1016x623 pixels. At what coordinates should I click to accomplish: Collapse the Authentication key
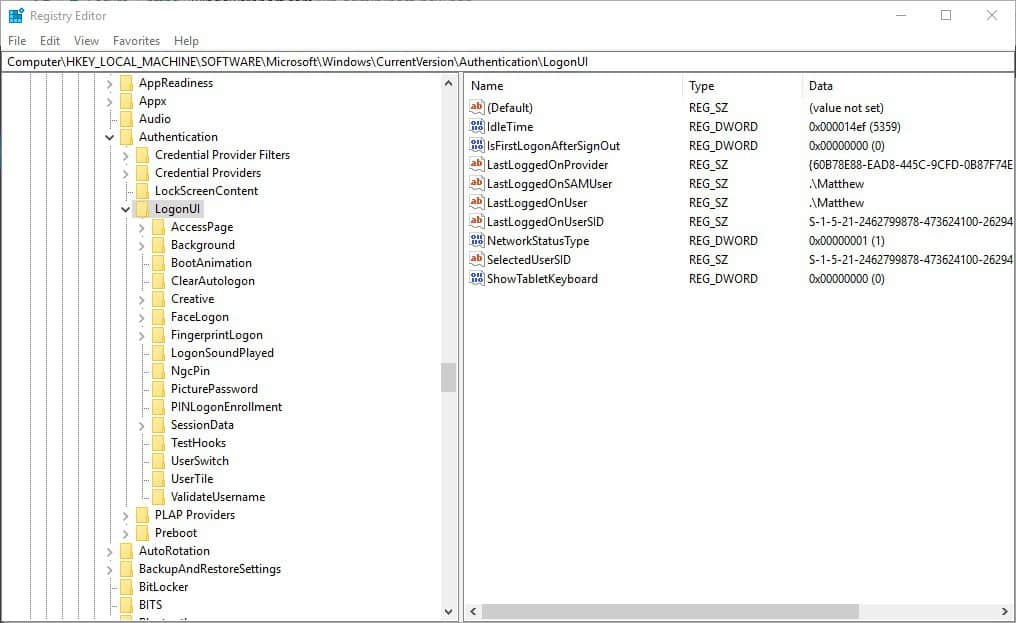tap(110, 137)
